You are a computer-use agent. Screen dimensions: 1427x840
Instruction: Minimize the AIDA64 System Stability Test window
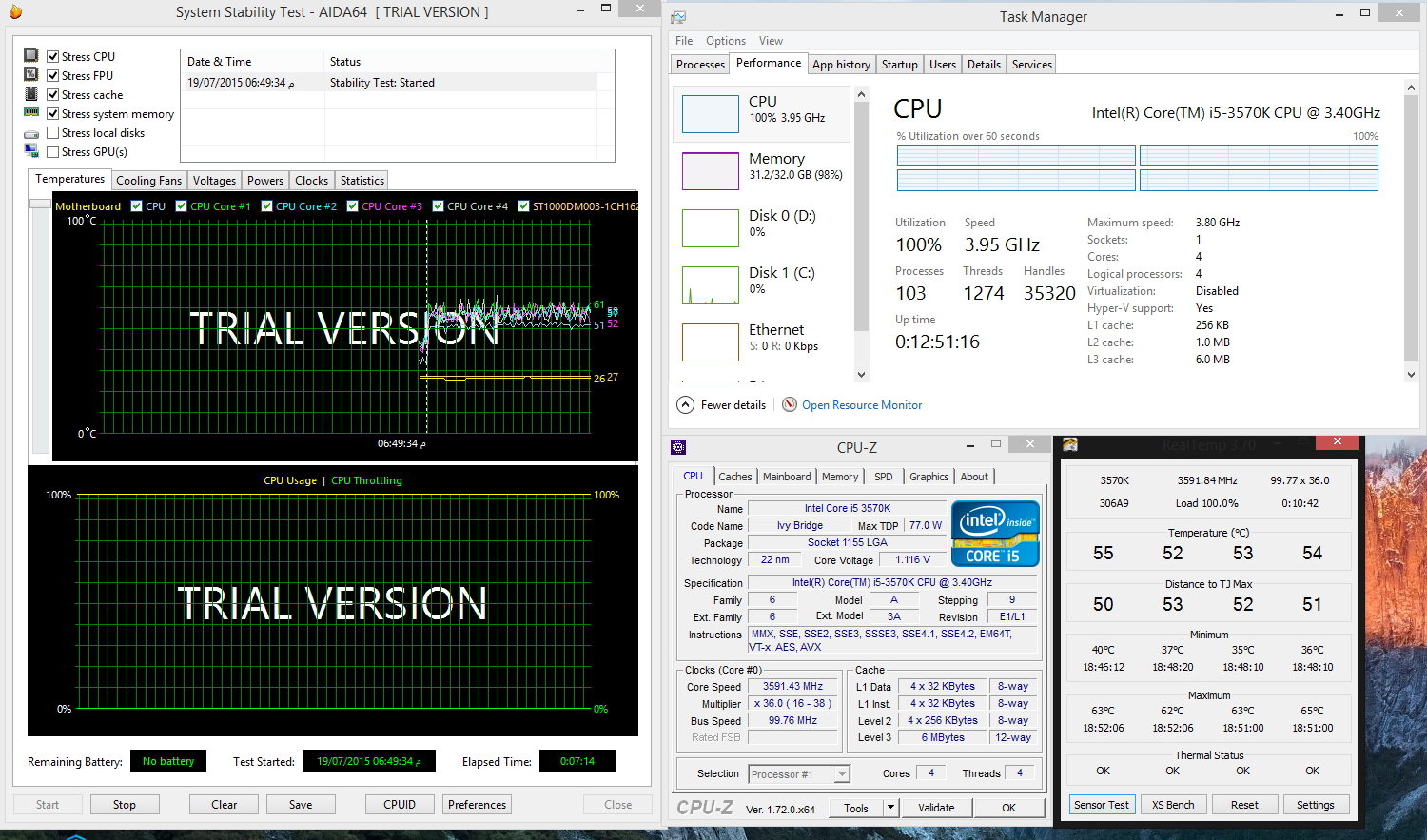(580, 11)
